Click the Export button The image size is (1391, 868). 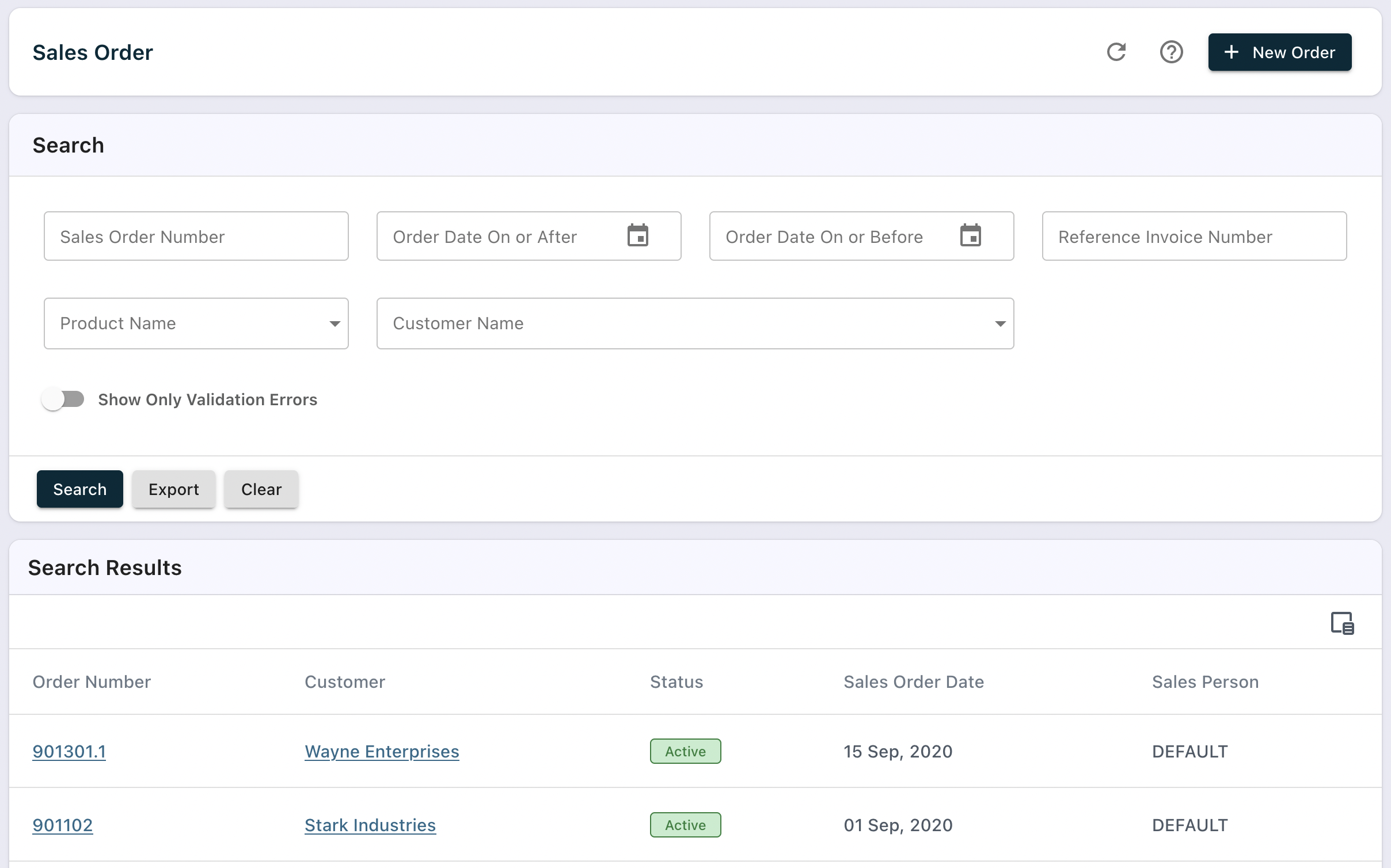[x=173, y=489]
